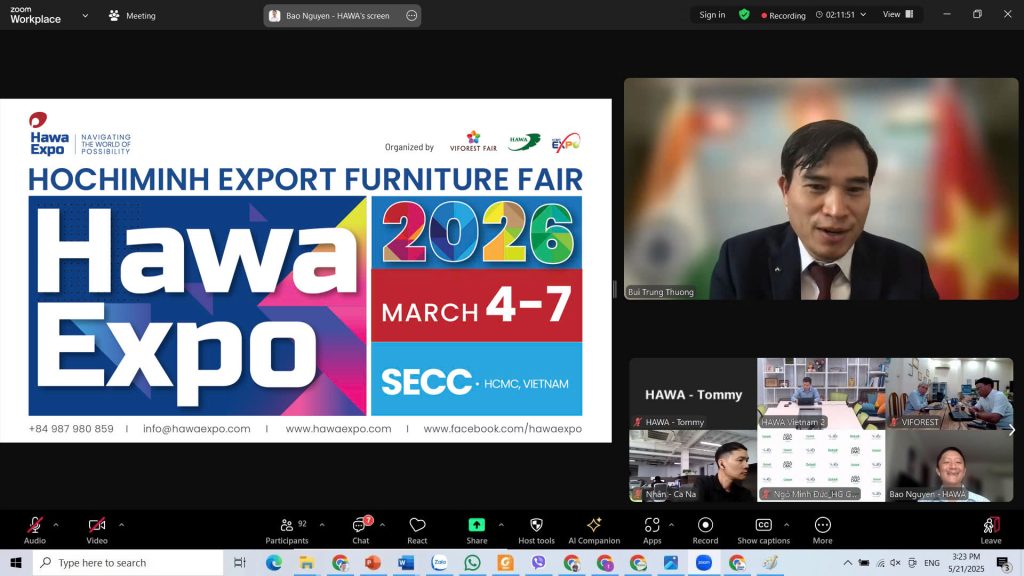Click the muted volume tray icon
Screen dimensions: 1024x576
(x=895, y=562)
